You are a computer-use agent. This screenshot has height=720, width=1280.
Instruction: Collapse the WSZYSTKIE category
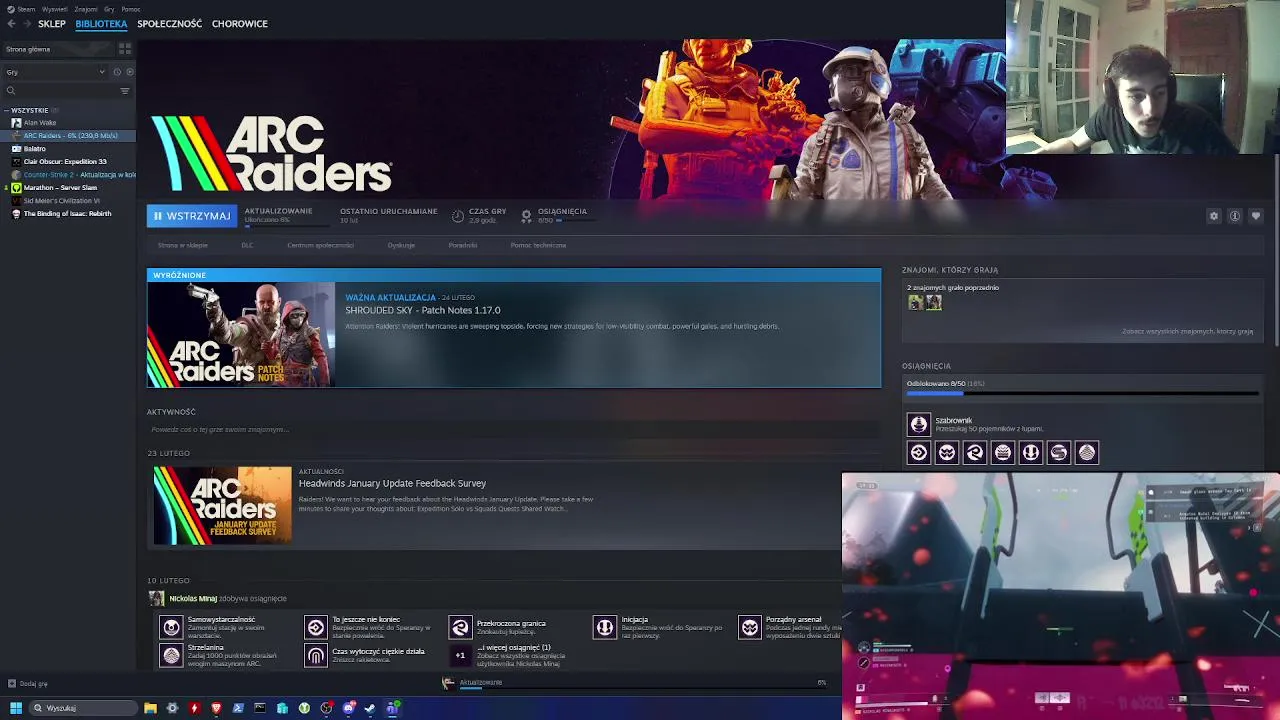pos(6,110)
